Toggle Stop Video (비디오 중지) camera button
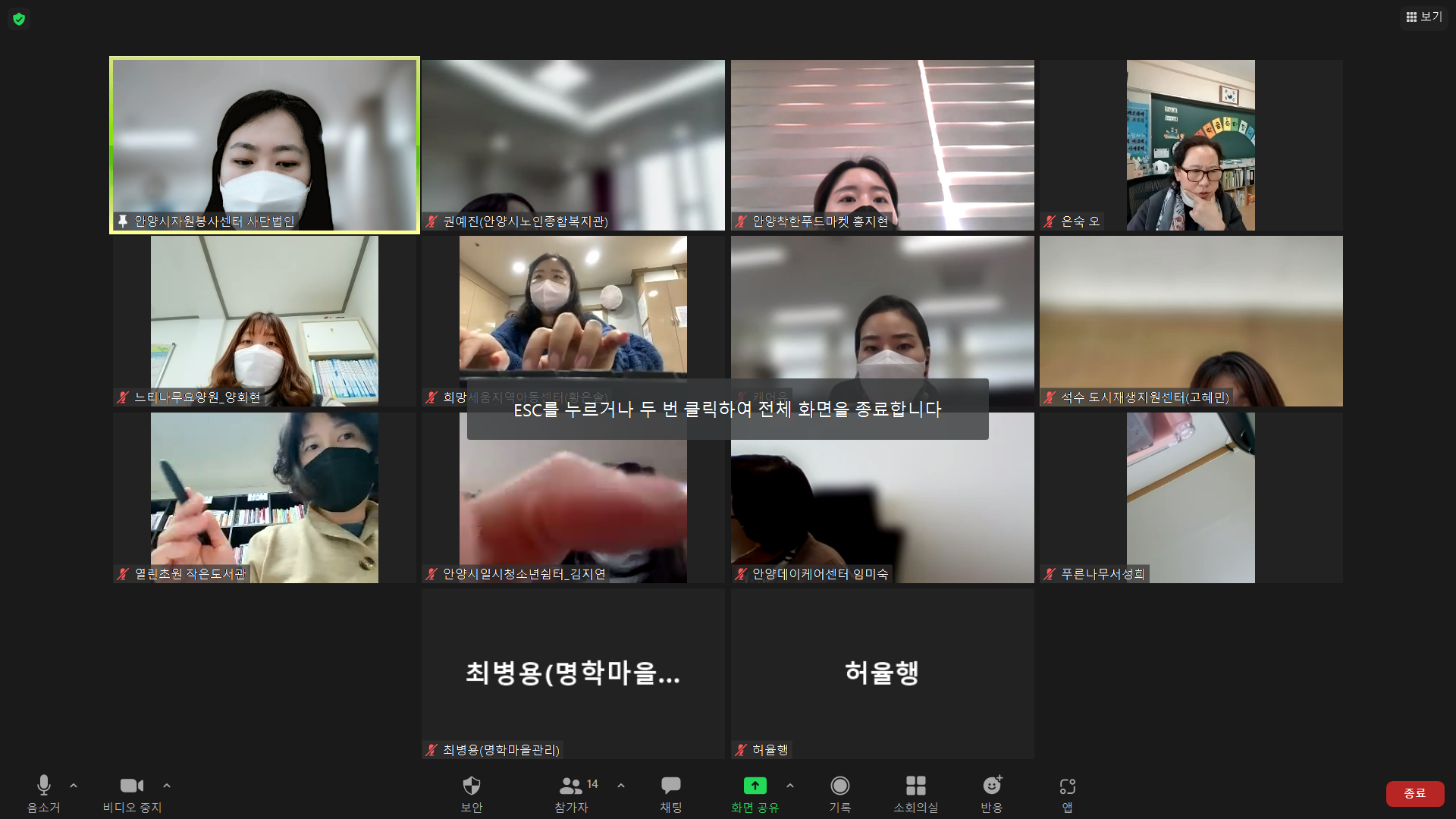This screenshot has width=1456, height=819. click(x=132, y=786)
